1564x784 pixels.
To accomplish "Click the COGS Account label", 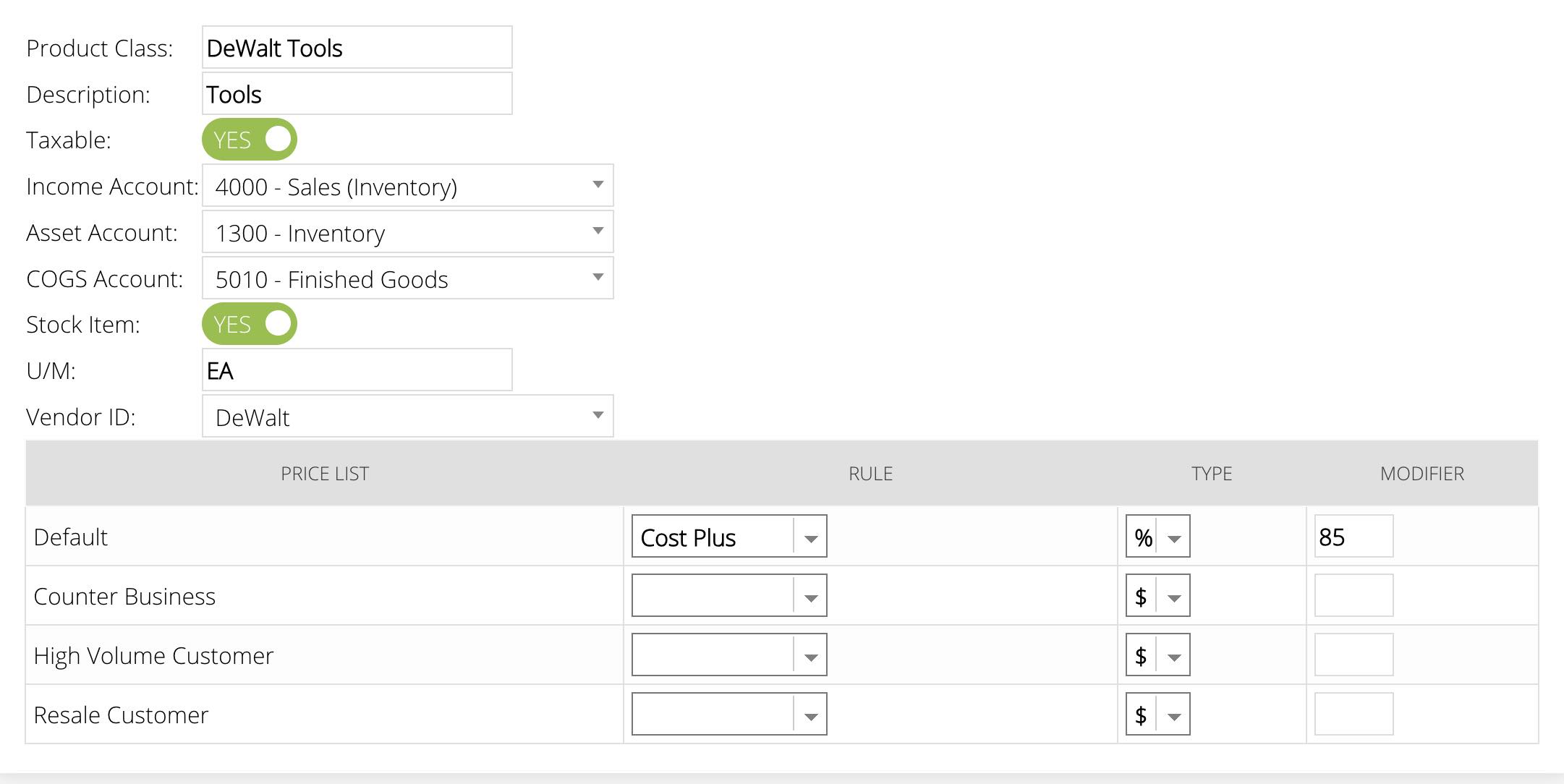I will point(105,279).
